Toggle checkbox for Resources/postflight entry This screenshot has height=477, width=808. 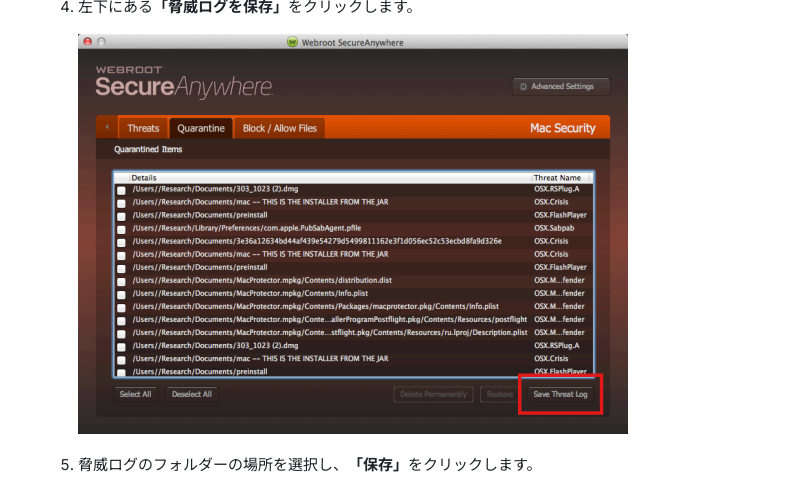click(x=121, y=320)
